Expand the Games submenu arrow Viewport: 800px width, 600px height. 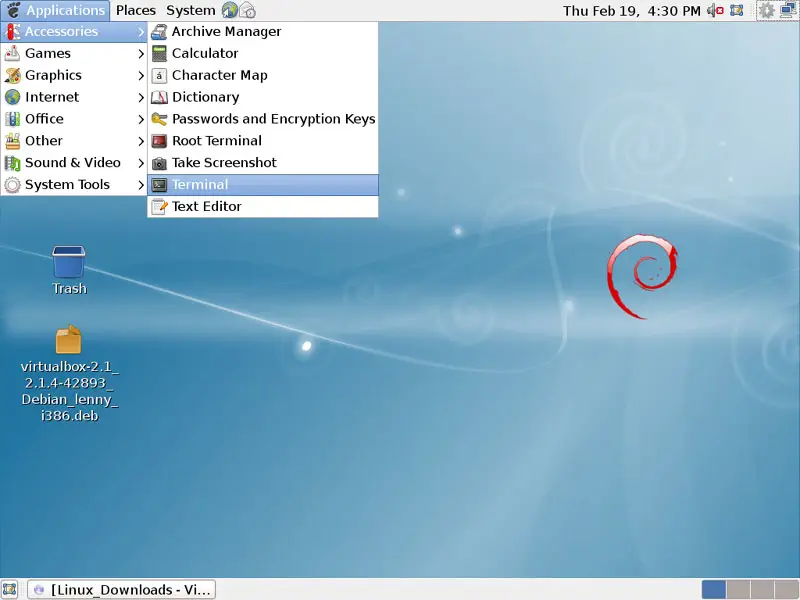(141, 54)
